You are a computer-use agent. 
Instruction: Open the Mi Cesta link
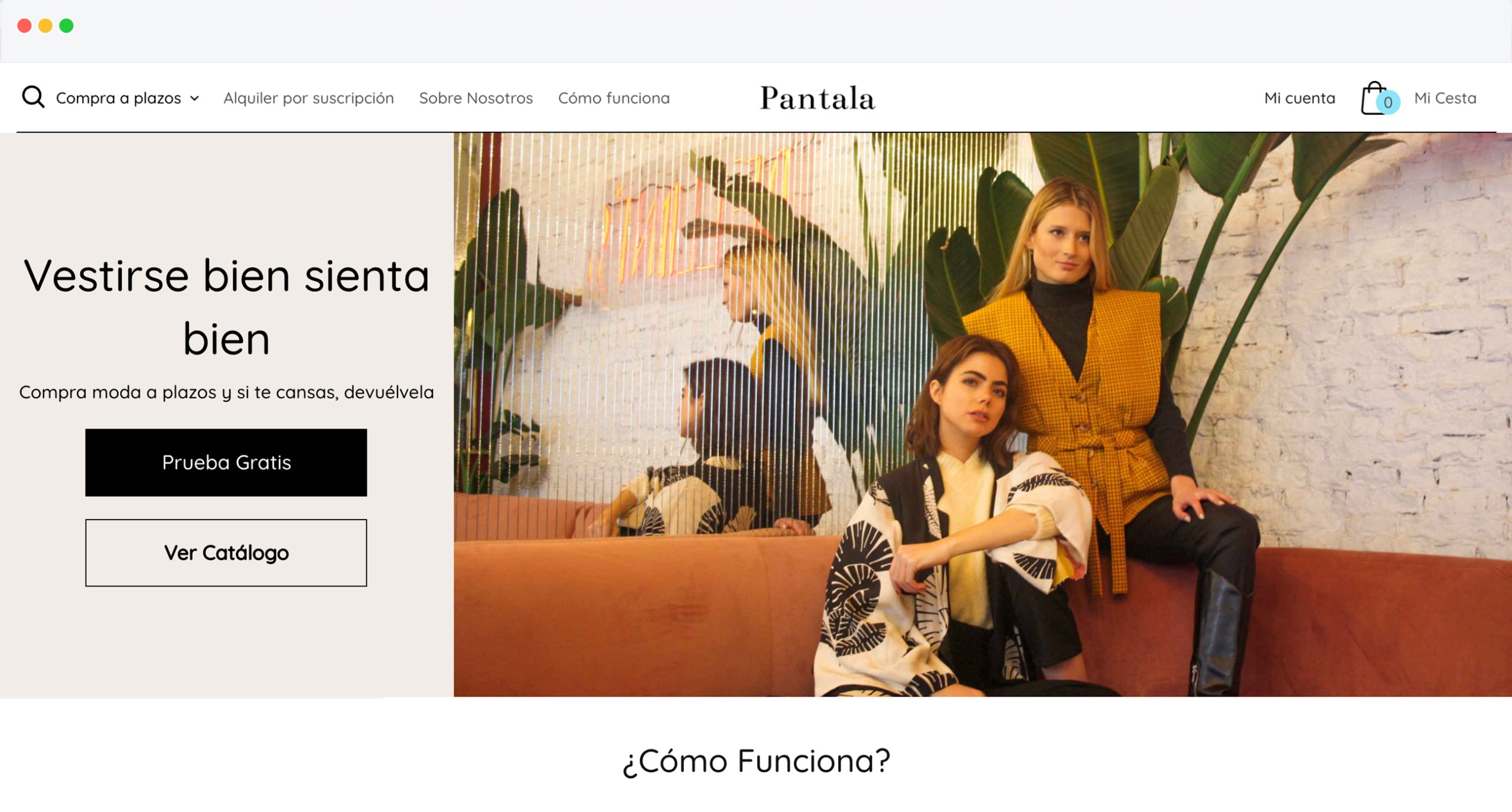point(1445,98)
